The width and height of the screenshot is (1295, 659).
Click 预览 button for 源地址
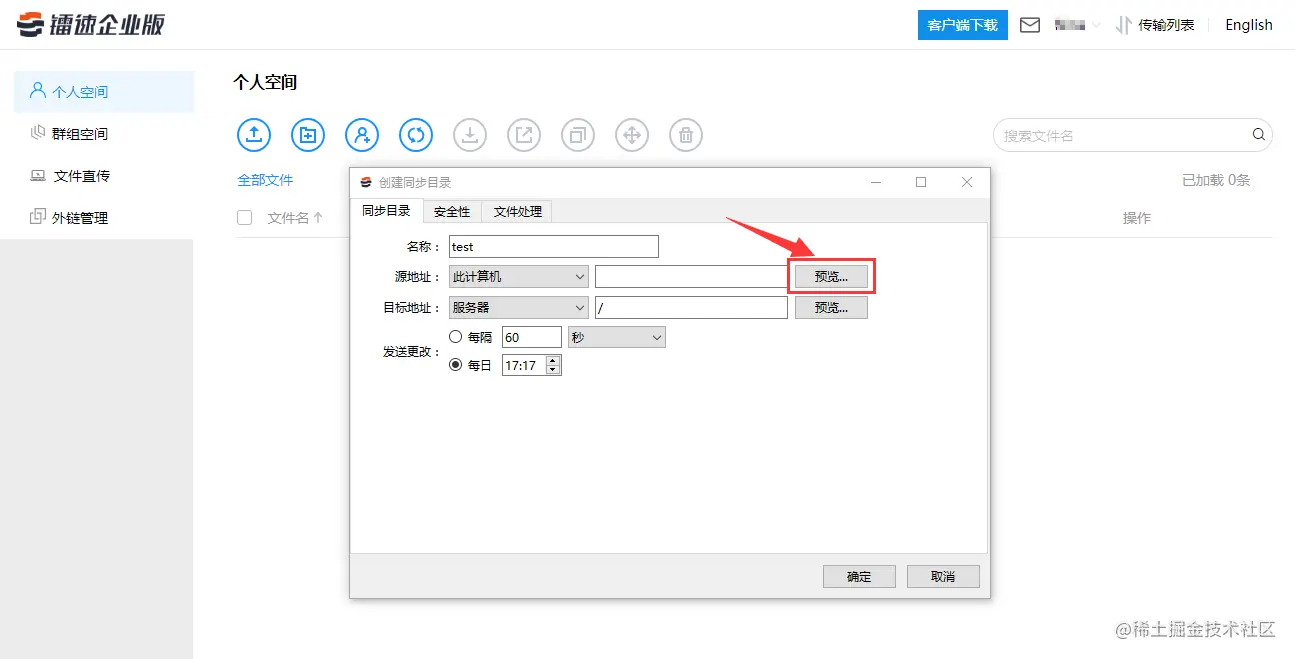pyautogui.click(x=831, y=277)
